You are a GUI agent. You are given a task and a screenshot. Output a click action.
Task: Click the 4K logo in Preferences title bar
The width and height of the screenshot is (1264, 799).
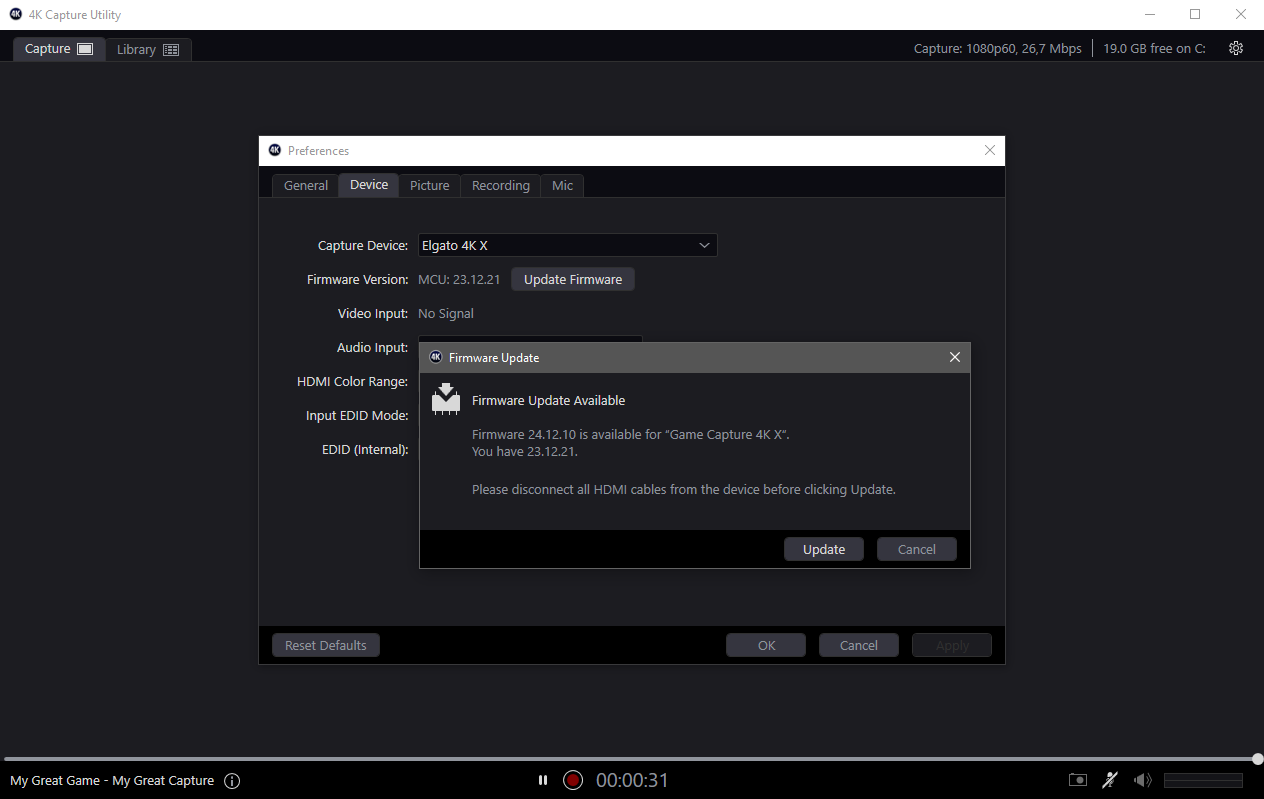click(275, 150)
